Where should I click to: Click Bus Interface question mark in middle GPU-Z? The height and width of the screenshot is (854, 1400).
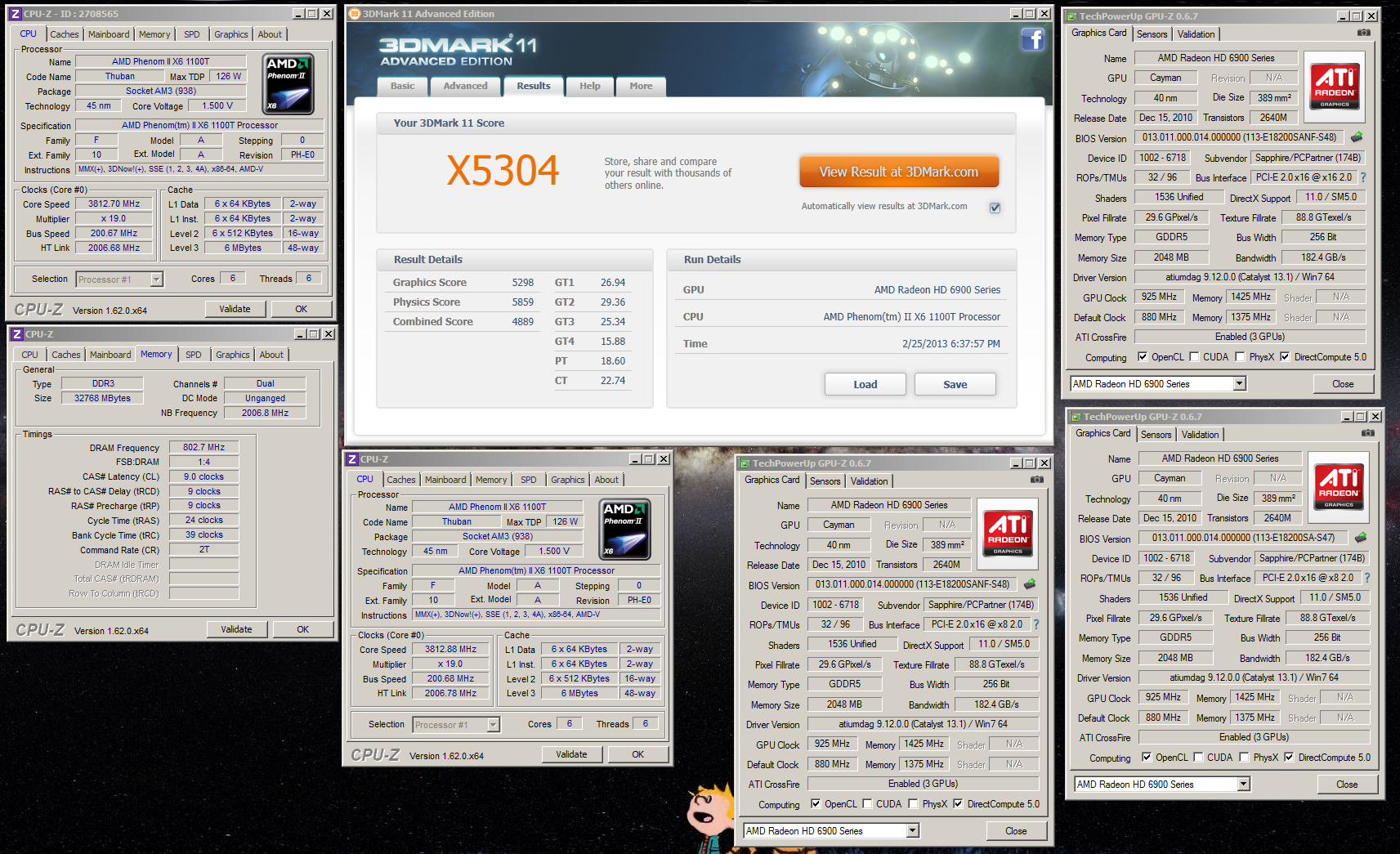(x=1035, y=624)
